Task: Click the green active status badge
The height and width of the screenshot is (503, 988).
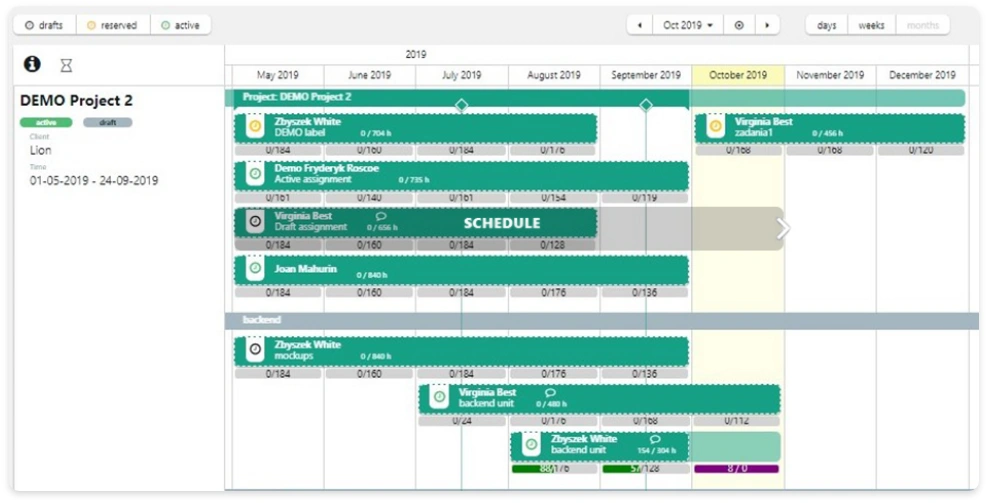Action: (x=46, y=122)
